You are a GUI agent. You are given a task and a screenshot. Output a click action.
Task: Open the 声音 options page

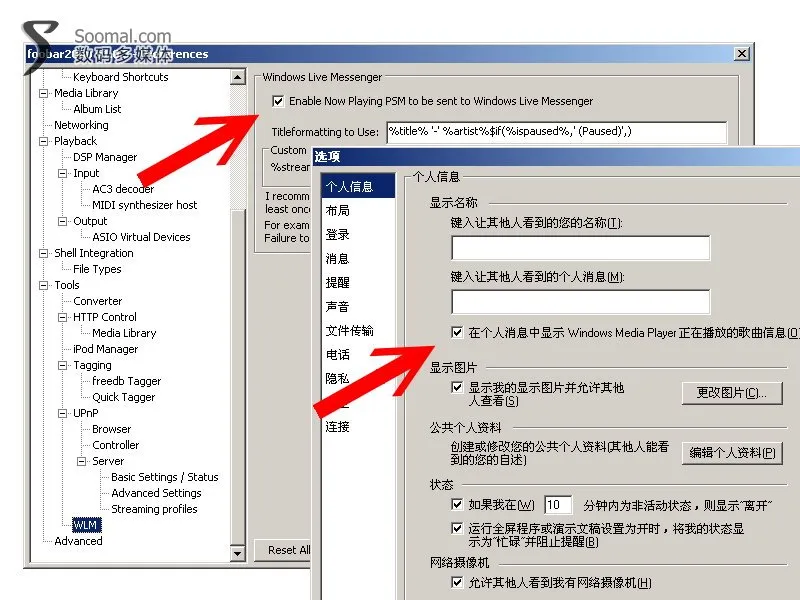(338, 306)
